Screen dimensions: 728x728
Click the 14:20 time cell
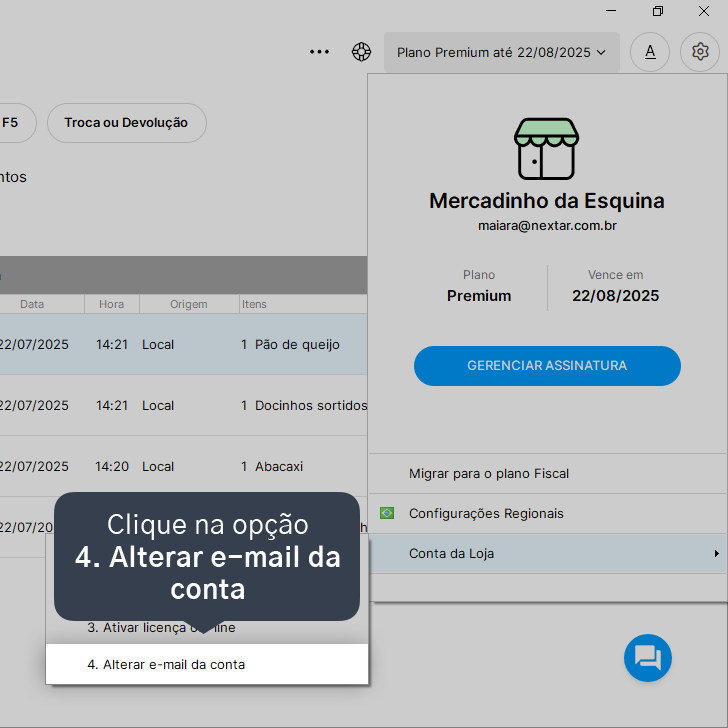click(112, 466)
